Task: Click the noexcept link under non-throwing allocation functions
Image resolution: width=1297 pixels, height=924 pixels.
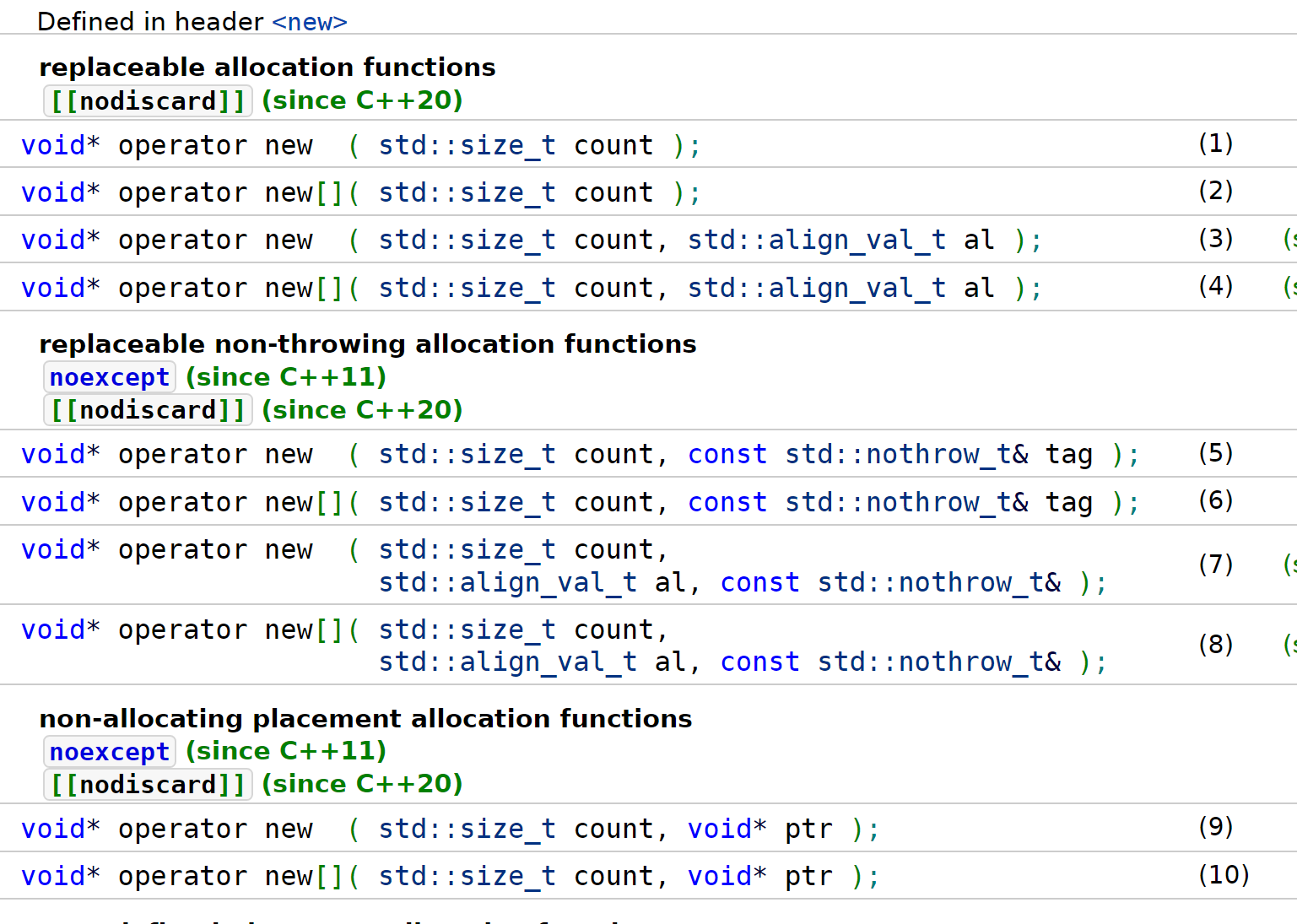Action: [x=110, y=377]
